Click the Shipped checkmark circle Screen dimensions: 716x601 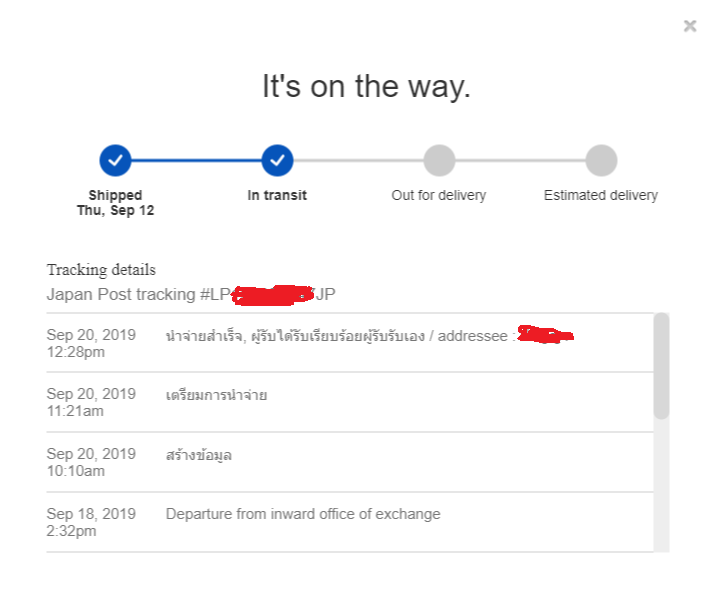pos(116,160)
